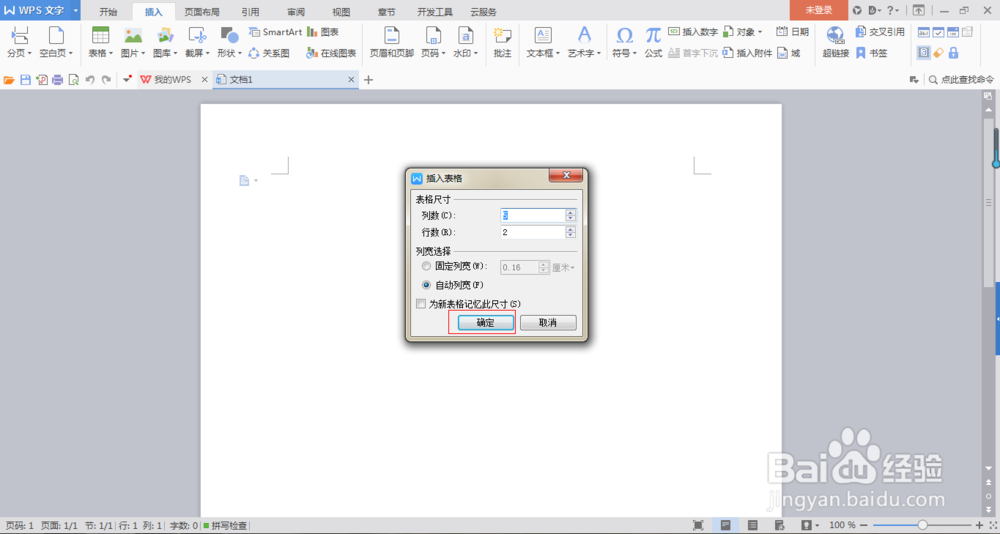
Task: Click 插入数字 insert number
Action: pos(693,32)
